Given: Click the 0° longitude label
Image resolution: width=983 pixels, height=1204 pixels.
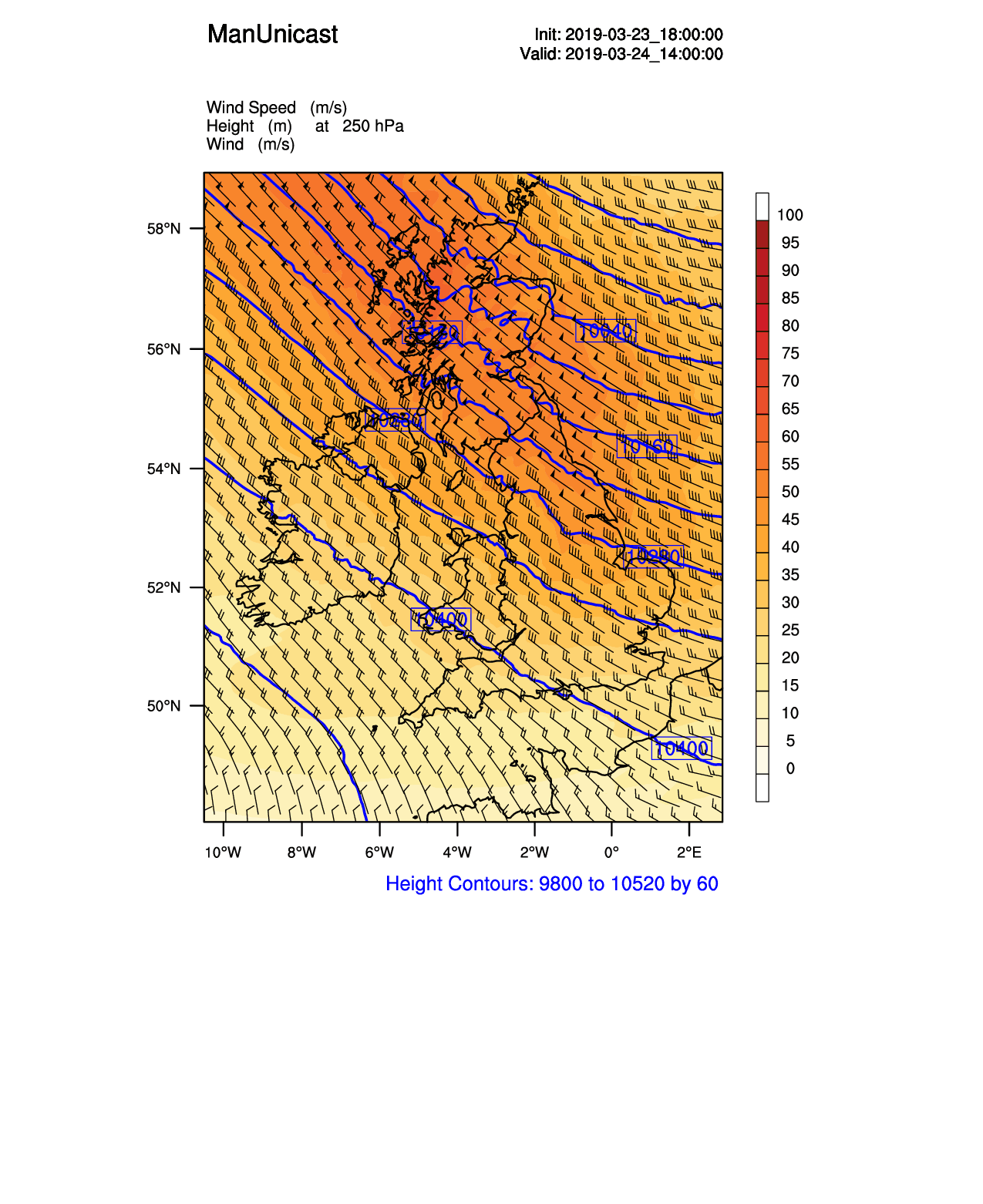Looking at the screenshot, I should [x=611, y=853].
